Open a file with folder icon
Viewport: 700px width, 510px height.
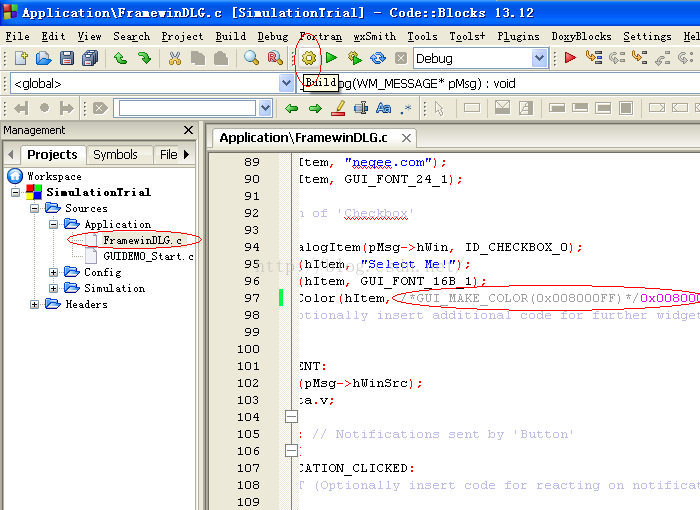coord(43,58)
